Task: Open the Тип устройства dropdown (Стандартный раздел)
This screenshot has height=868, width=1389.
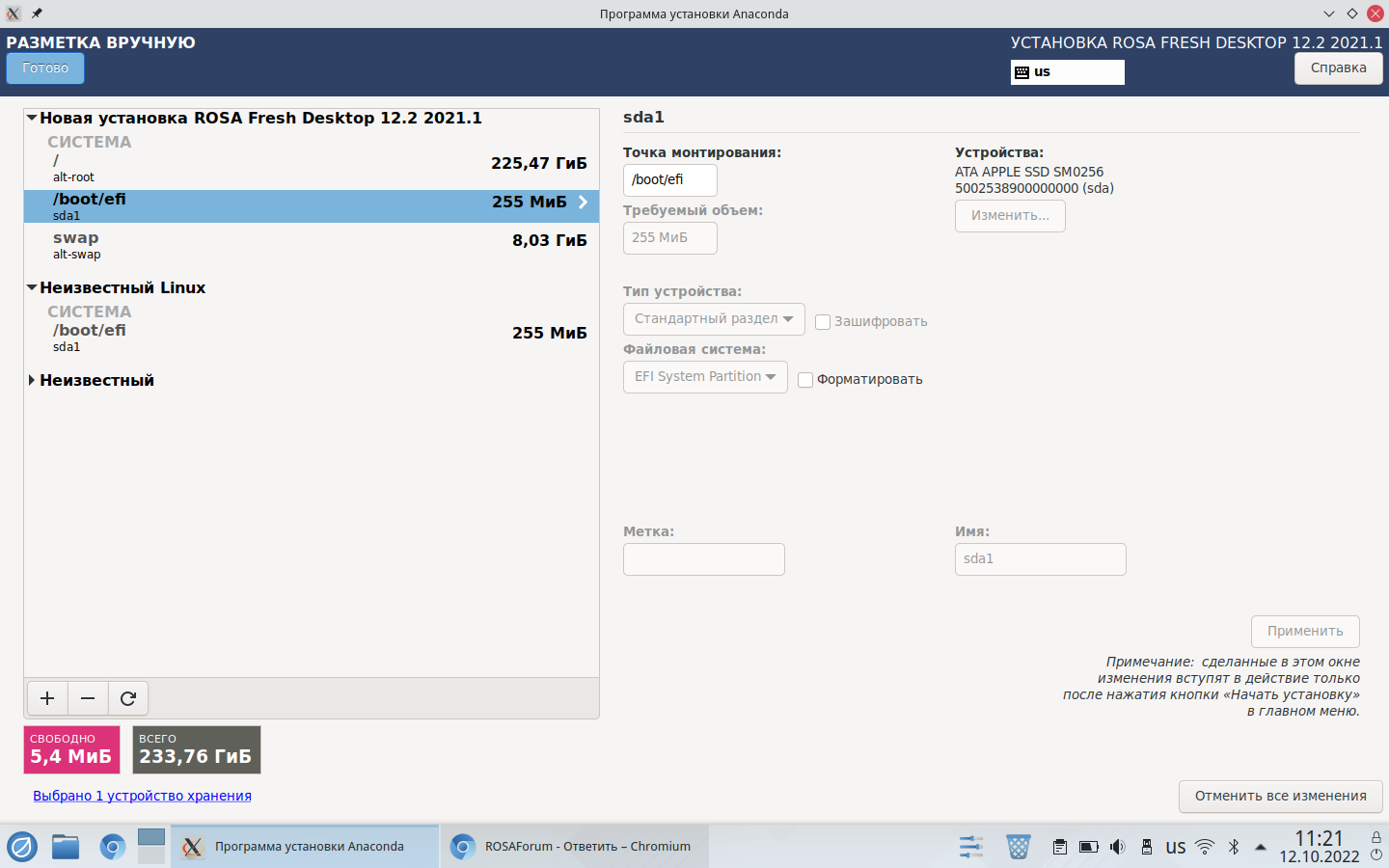Action: pyautogui.click(x=714, y=319)
